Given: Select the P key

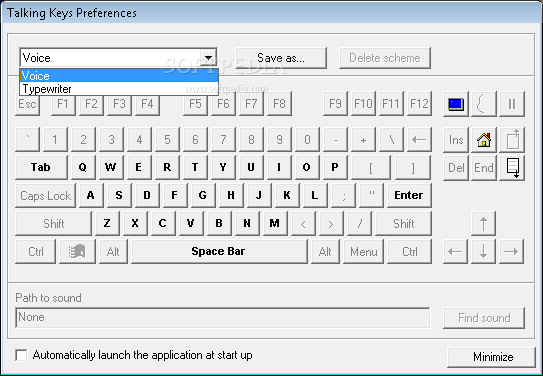Looking at the screenshot, I should pos(335,168).
